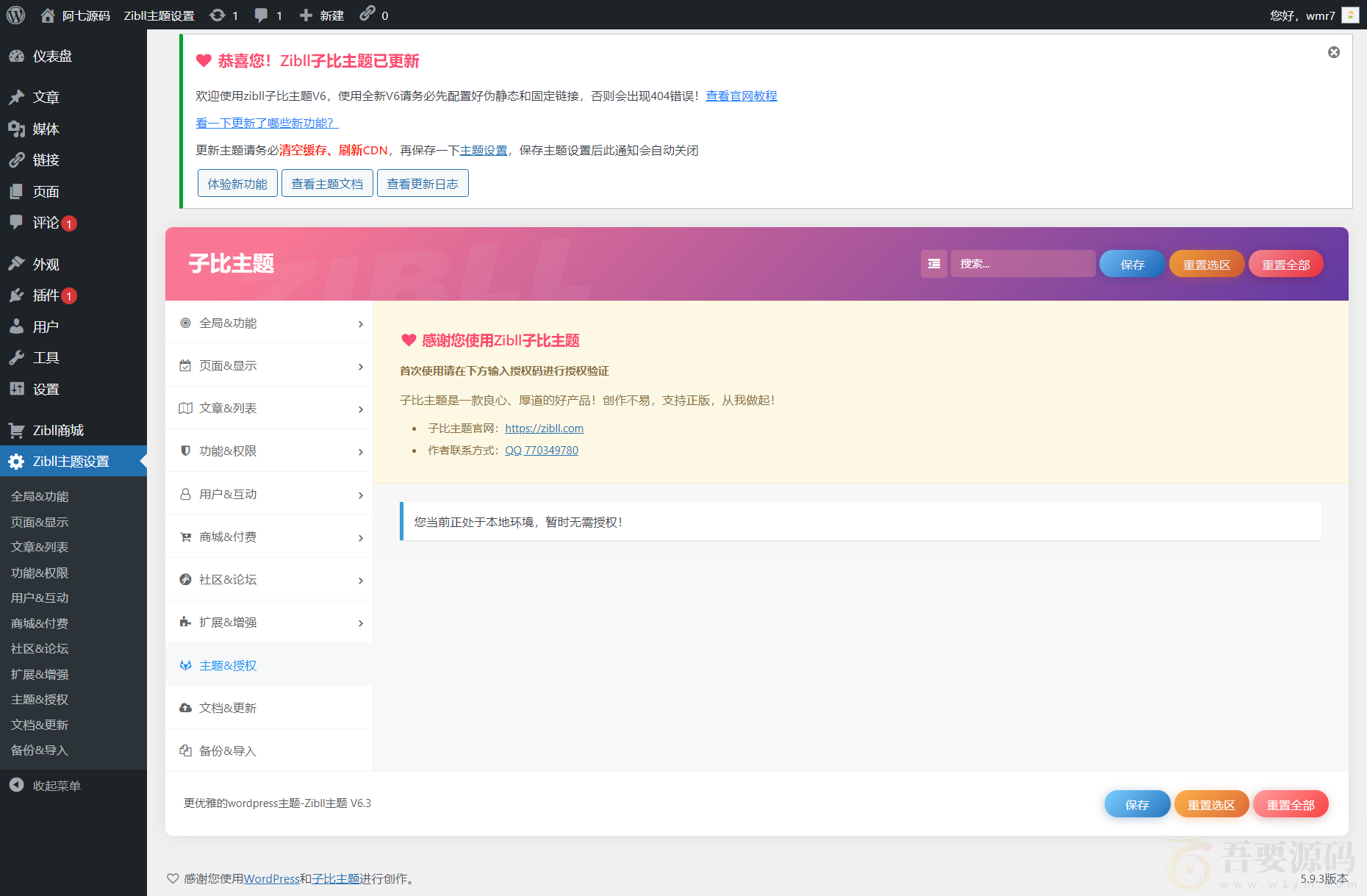Select the 主题&授权 tab
The image size is (1367, 896).
pyautogui.click(x=269, y=665)
